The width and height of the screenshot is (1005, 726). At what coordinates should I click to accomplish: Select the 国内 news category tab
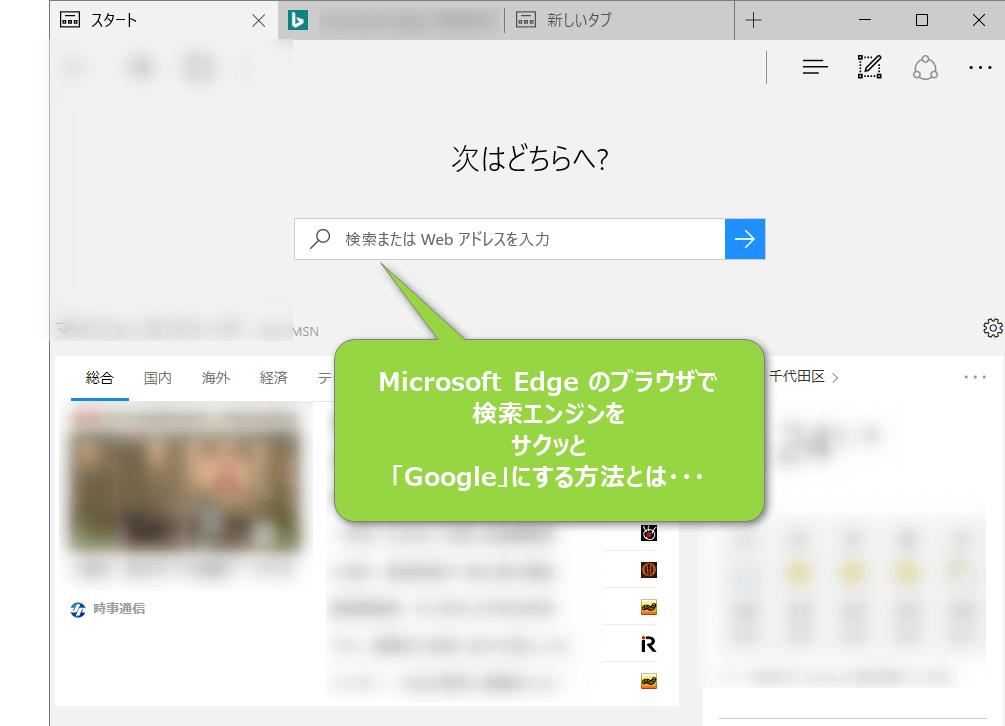[157, 378]
